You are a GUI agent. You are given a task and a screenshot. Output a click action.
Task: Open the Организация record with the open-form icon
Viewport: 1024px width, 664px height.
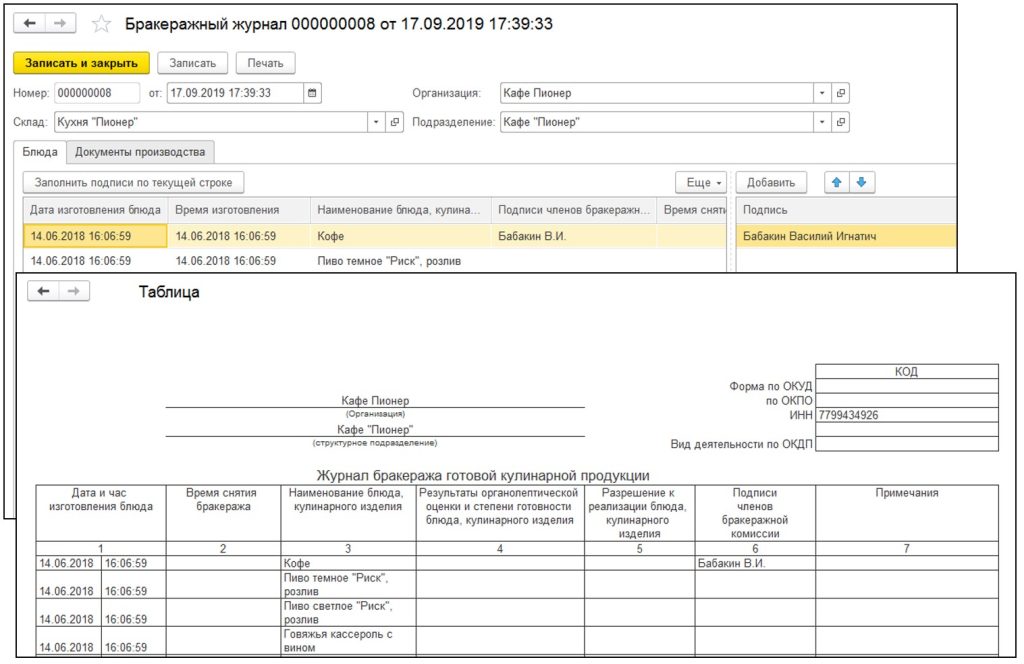(x=840, y=93)
